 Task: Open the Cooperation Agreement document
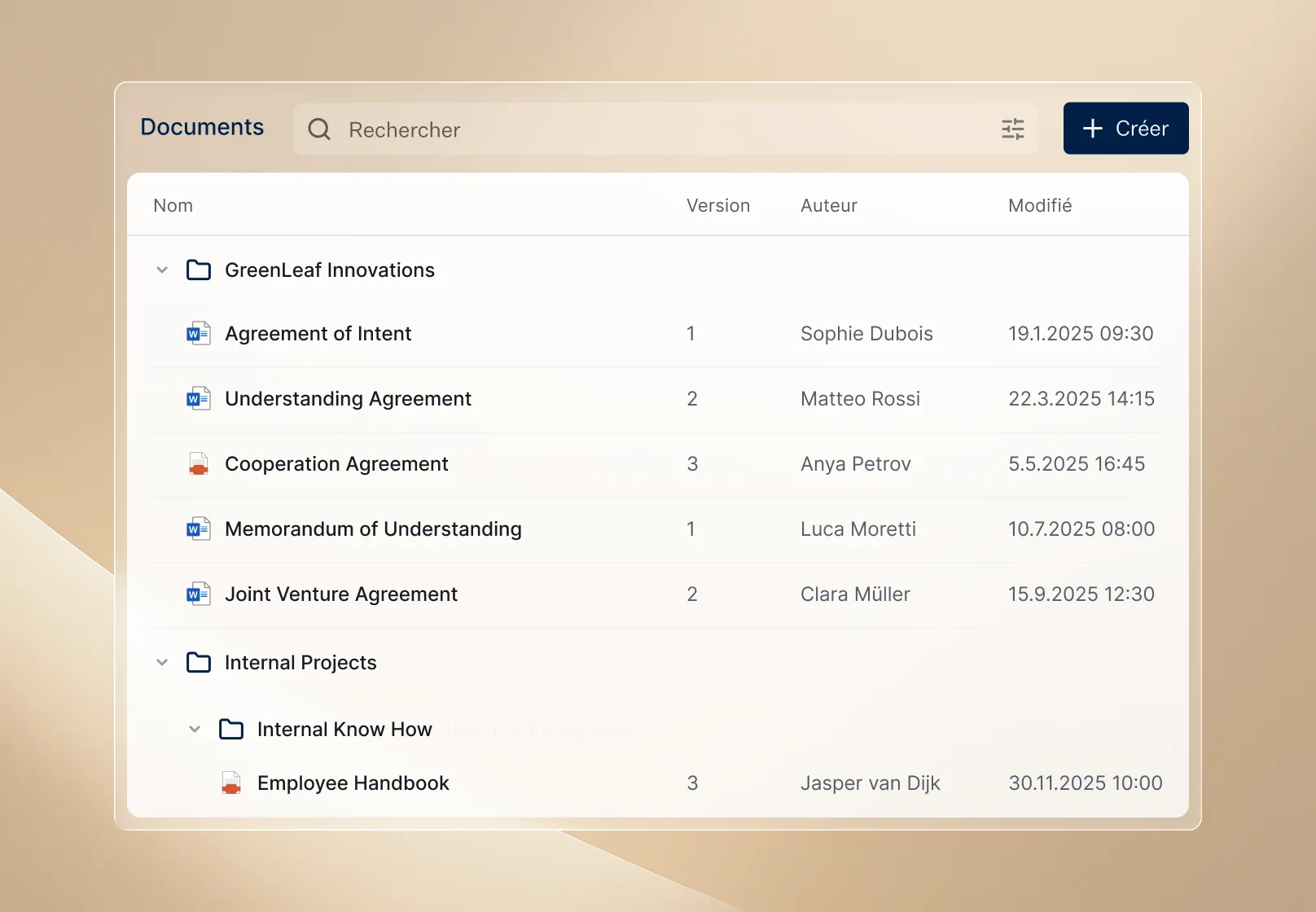click(x=337, y=464)
